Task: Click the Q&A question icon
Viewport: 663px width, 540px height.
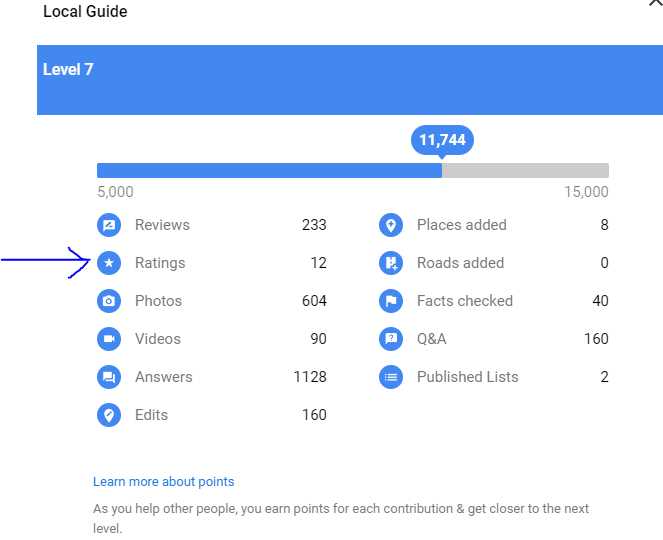Action: [391, 339]
